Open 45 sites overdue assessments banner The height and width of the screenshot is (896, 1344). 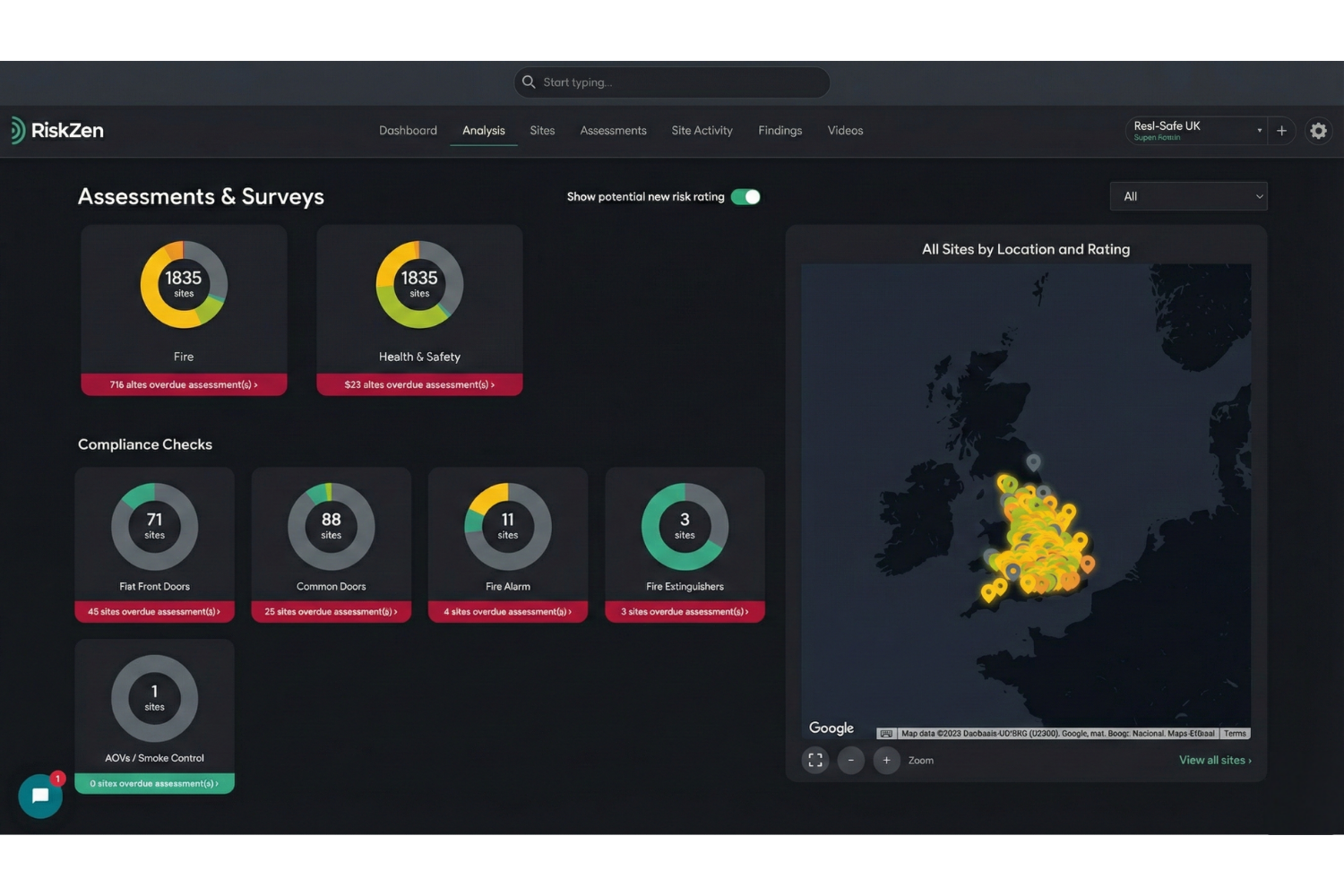[x=154, y=611]
